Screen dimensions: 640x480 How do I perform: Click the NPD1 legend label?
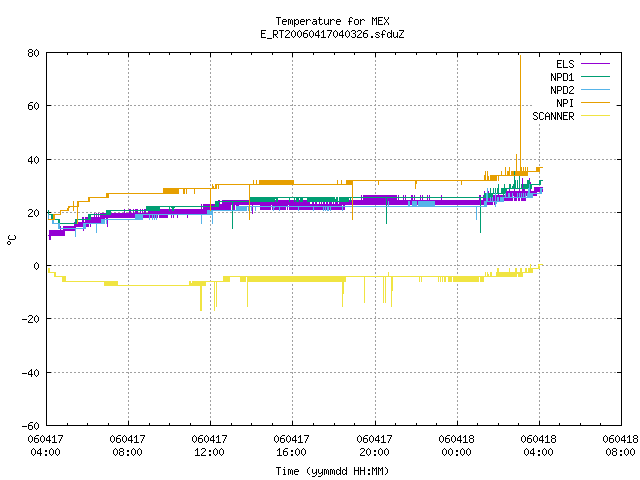pyautogui.click(x=562, y=77)
